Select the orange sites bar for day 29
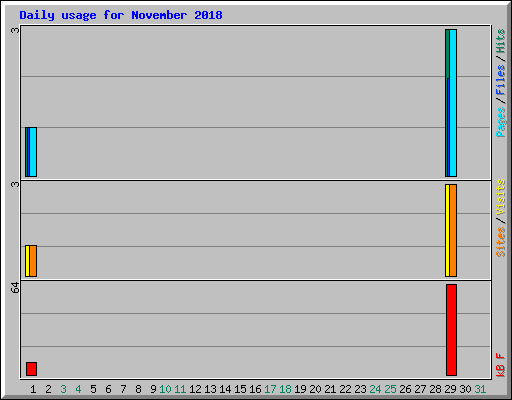Screen dimensions: 512x400 pos(453,230)
